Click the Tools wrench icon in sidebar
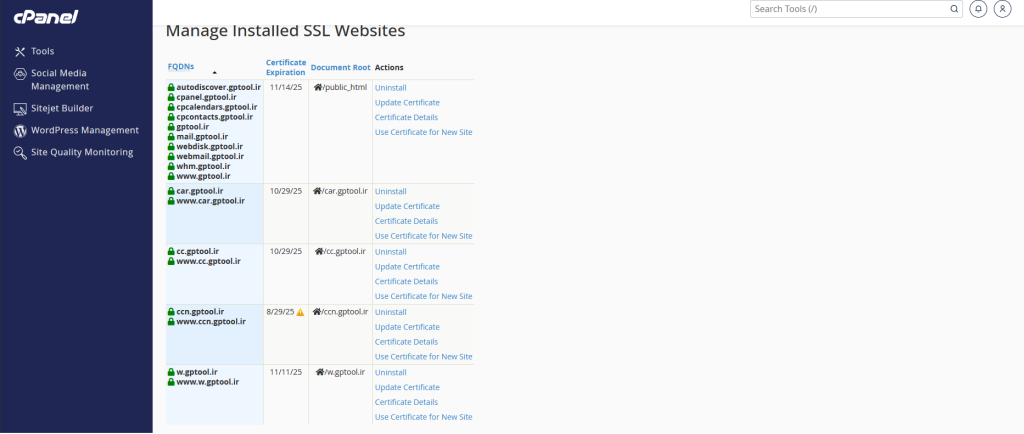This screenshot has width=1024, height=434. coord(20,52)
